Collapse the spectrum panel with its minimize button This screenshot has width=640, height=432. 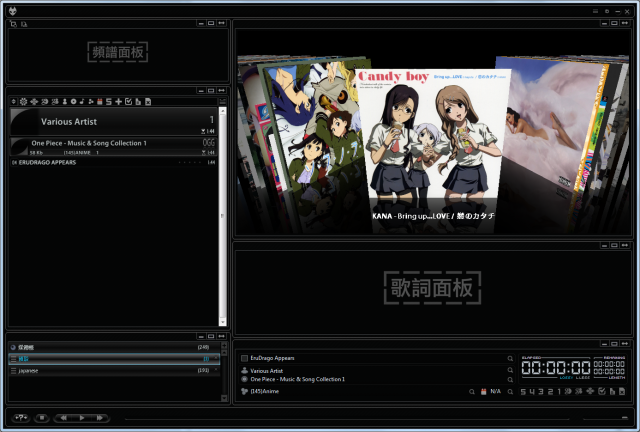(x=201, y=23)
